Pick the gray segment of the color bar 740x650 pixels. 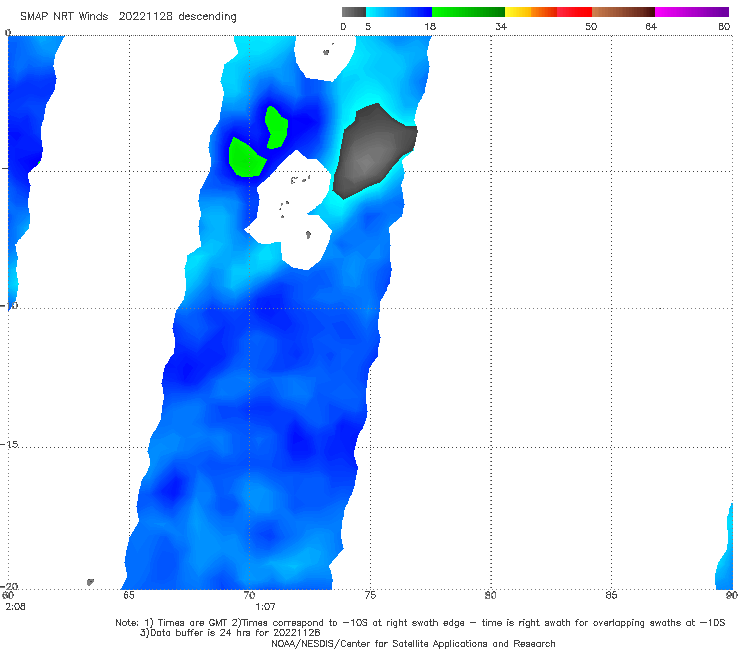pyautogui.click(x=353, y=12)
